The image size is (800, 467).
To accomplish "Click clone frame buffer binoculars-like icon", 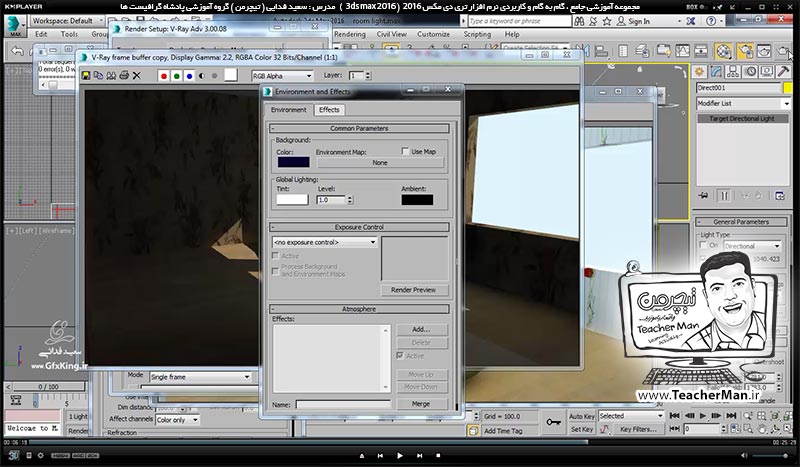I will click(x=111, y=76).
